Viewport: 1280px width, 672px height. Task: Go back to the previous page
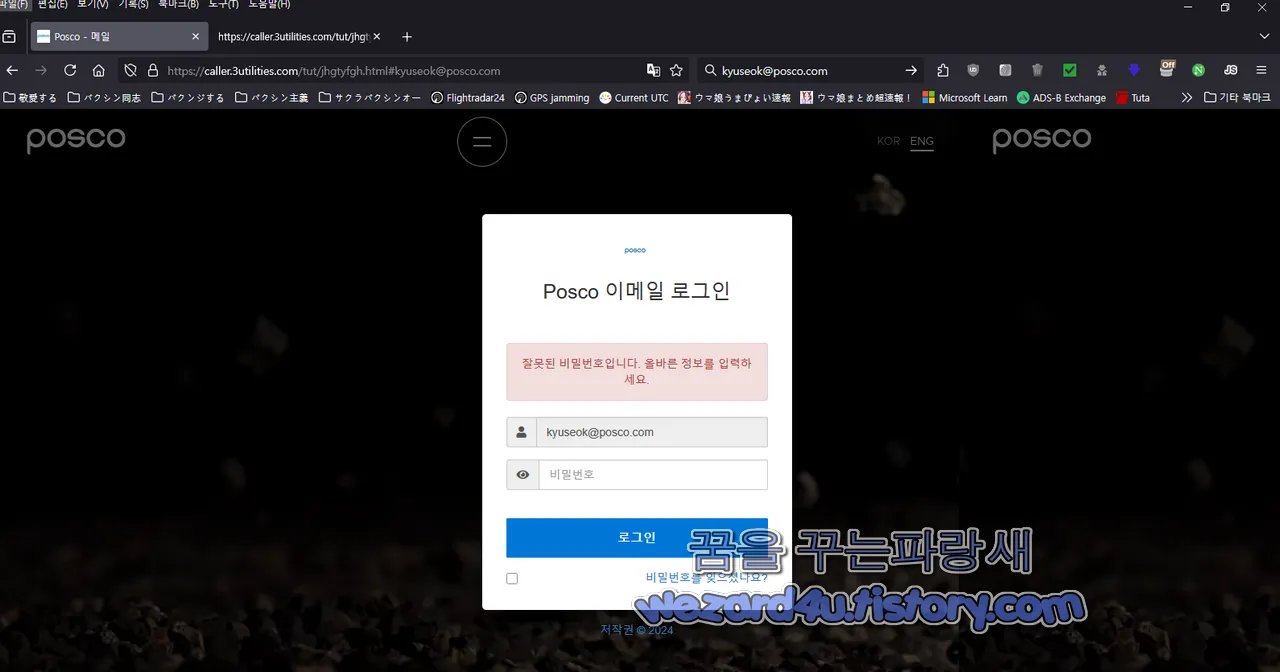point(12,70)
